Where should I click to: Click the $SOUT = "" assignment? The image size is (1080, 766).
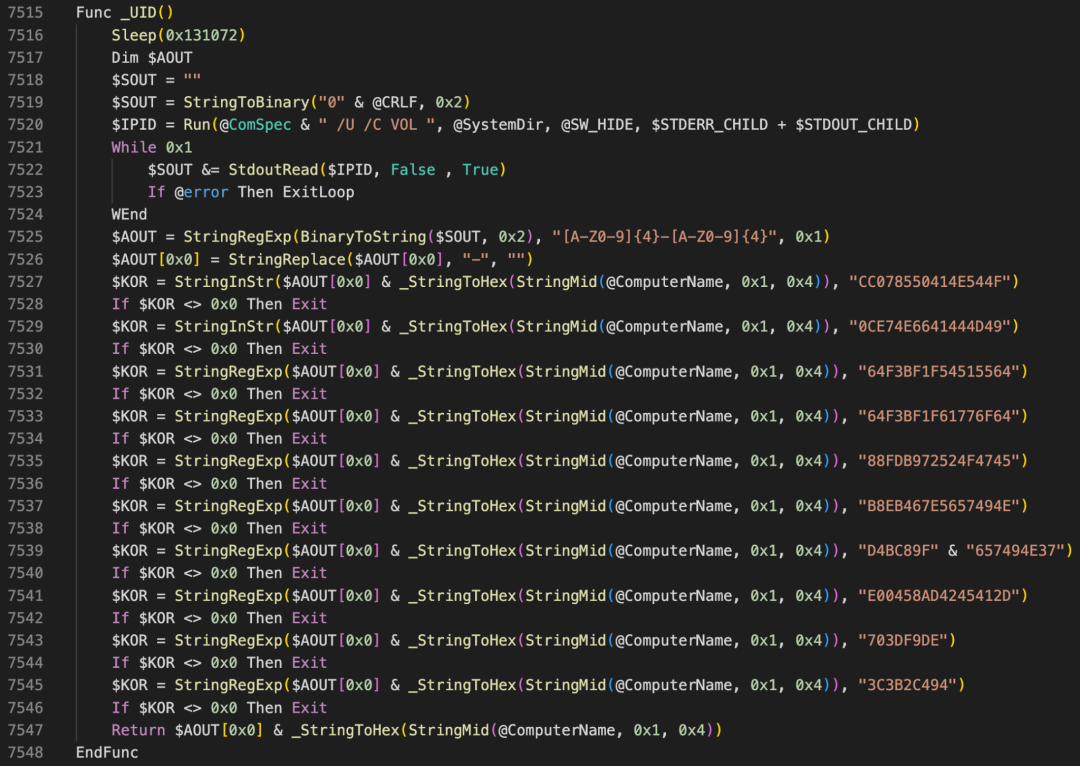pos(156,80)
